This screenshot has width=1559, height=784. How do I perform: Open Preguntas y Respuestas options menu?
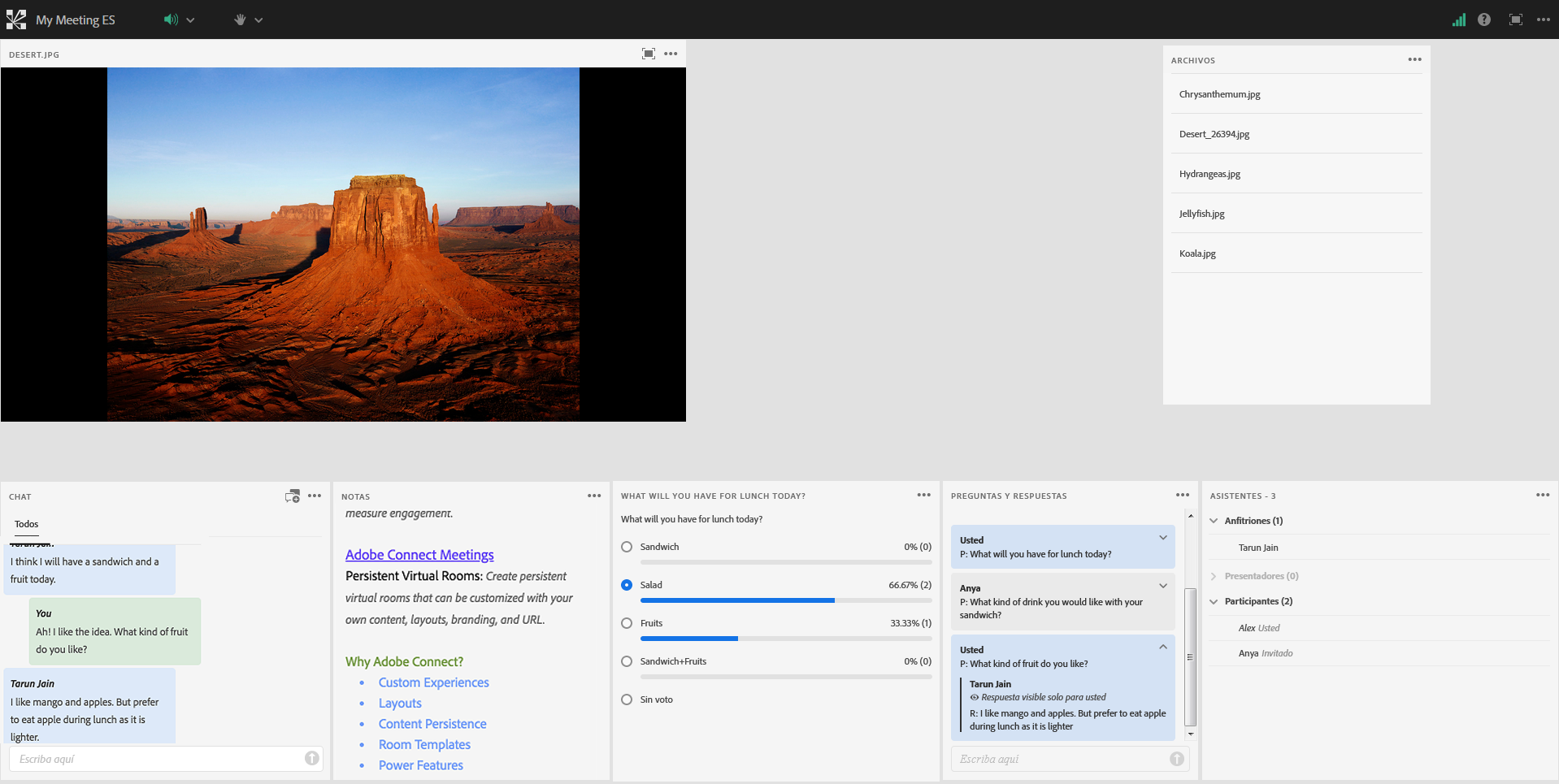click(x=1183, y=495)
